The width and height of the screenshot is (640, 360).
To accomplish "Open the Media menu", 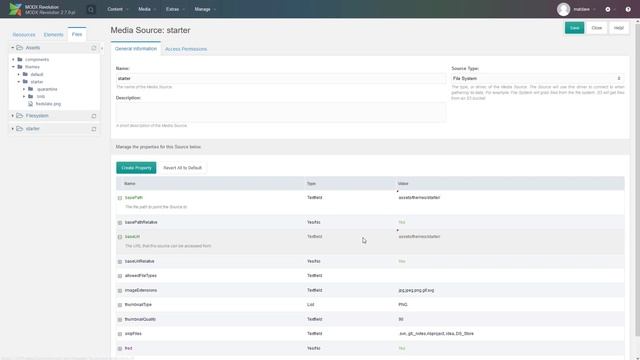I will coord(147,9).
